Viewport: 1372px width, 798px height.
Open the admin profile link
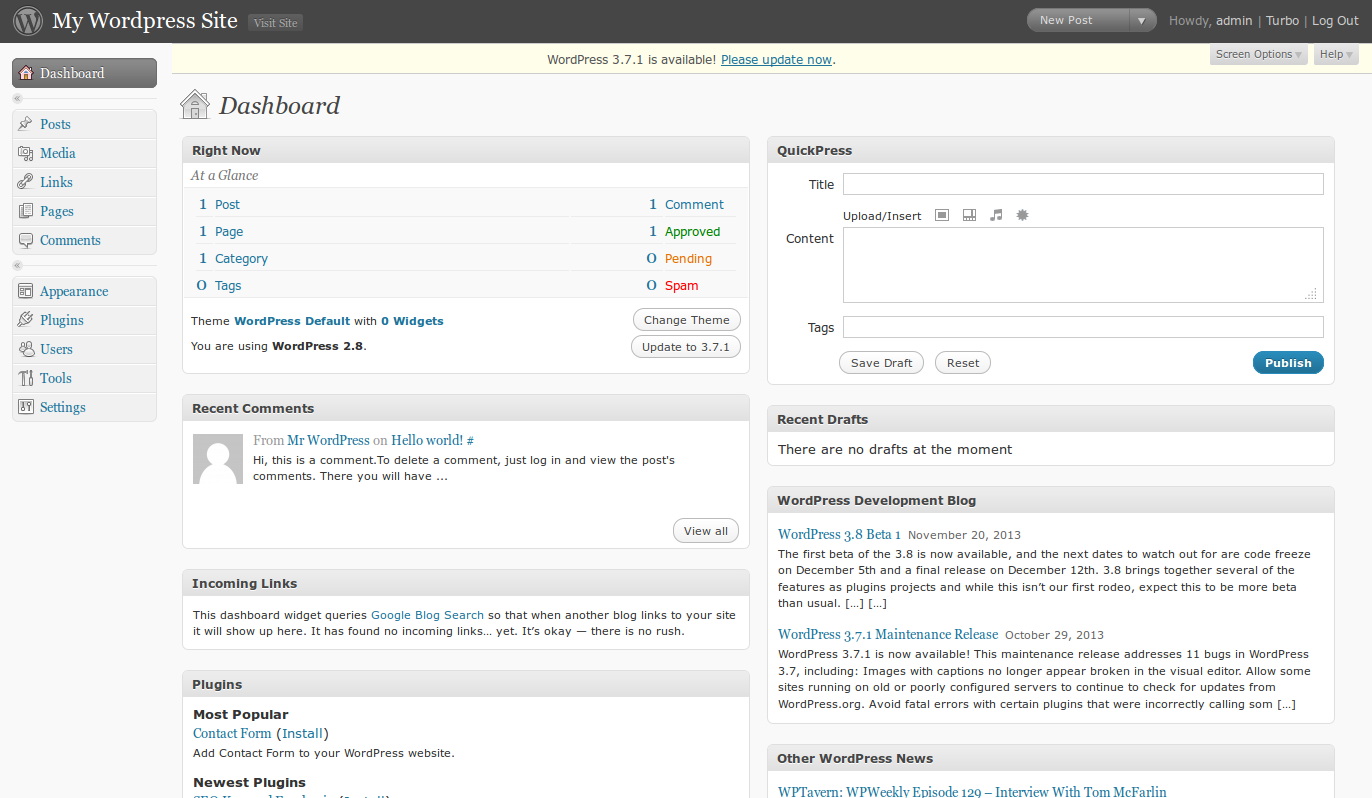[1234, 20]
